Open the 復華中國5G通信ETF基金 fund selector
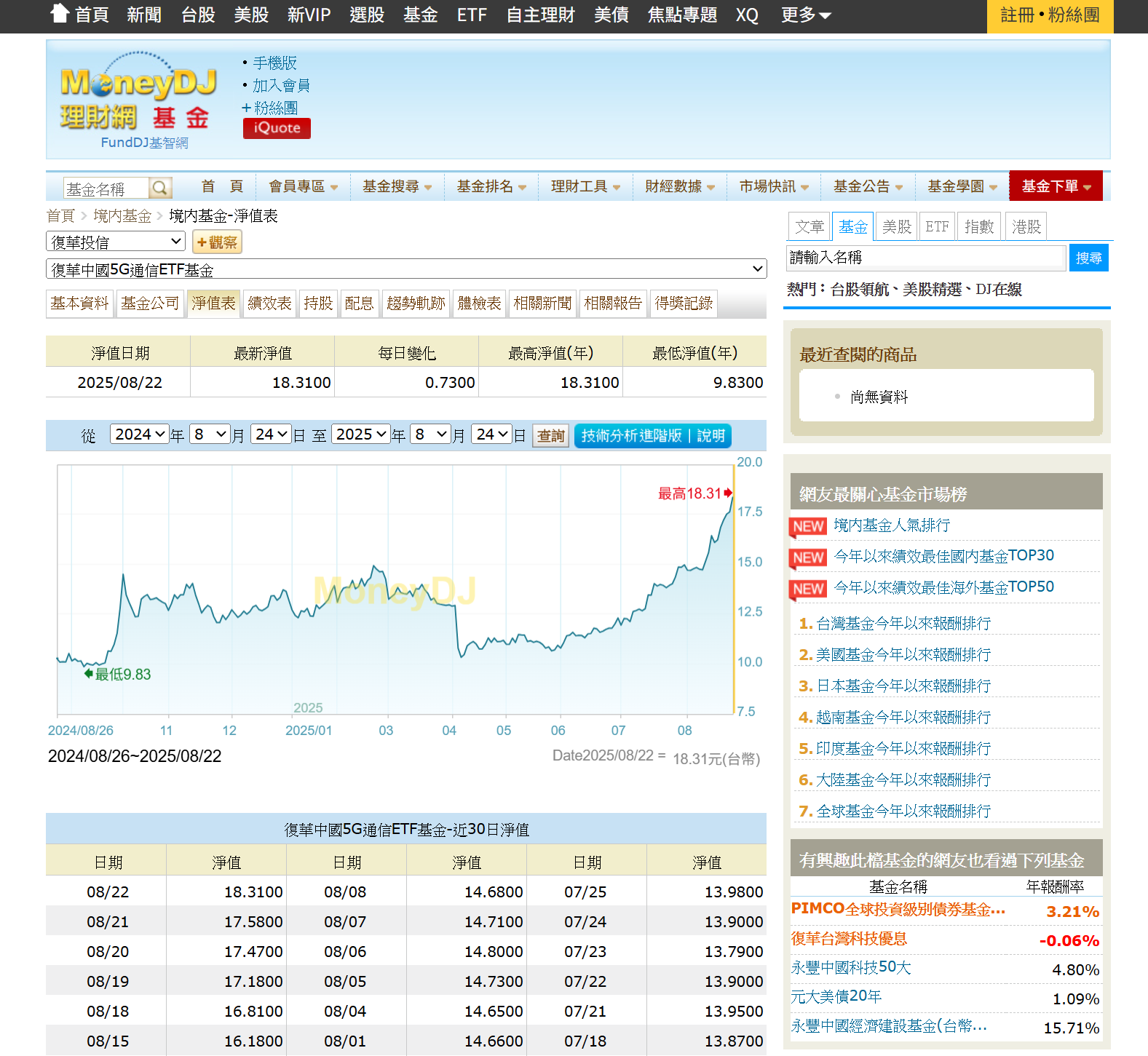1148x1056 pixels. coord(406,269)
